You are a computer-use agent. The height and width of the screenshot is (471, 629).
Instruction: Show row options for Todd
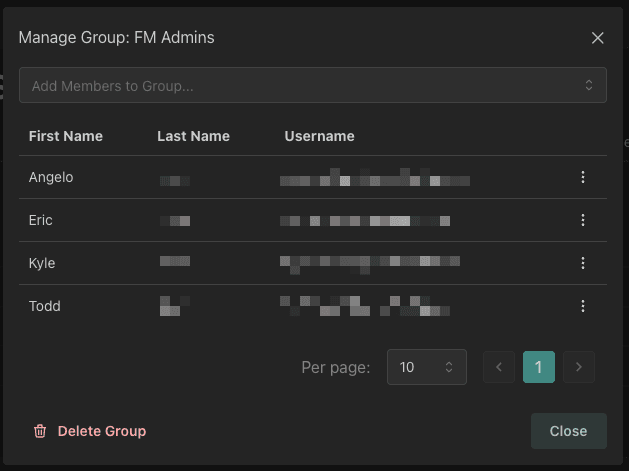(583, 306)
